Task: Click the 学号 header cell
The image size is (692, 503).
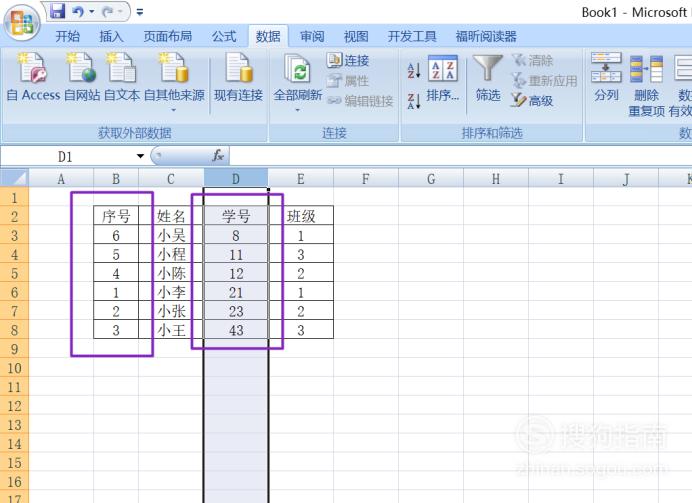Action: coord(236,216)
